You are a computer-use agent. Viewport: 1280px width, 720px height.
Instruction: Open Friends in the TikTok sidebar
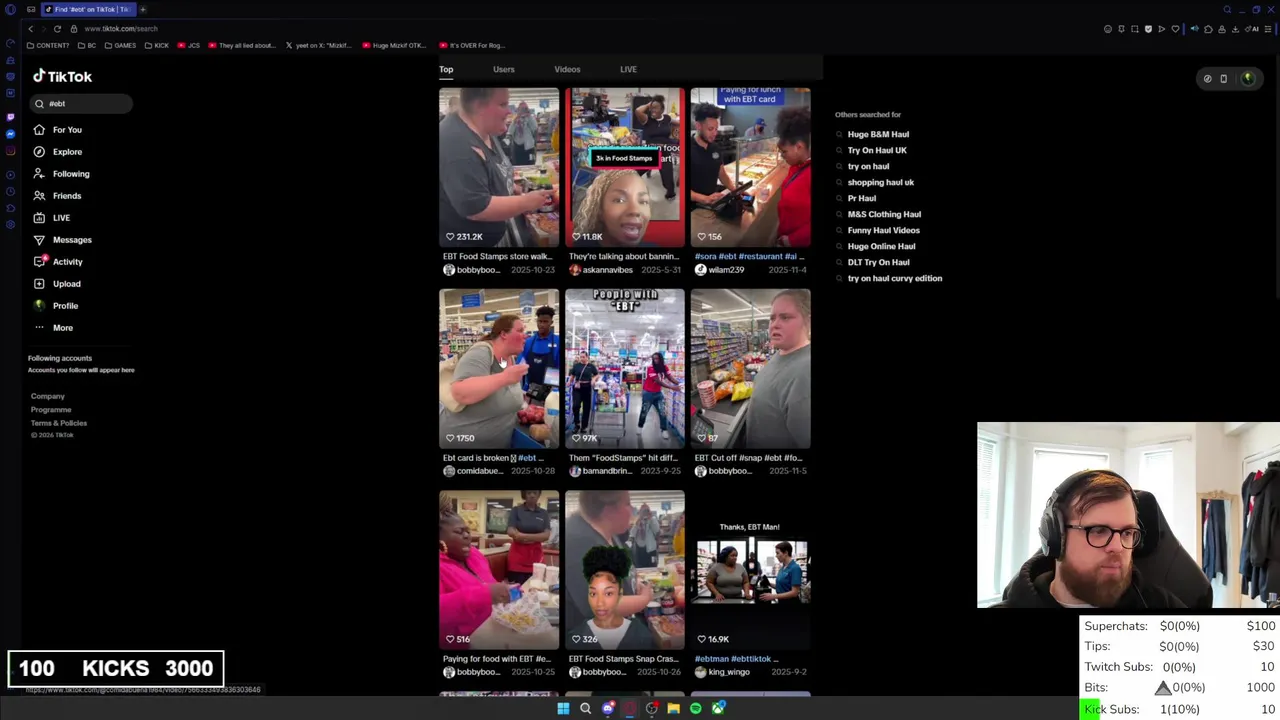(x=57, y=196)
